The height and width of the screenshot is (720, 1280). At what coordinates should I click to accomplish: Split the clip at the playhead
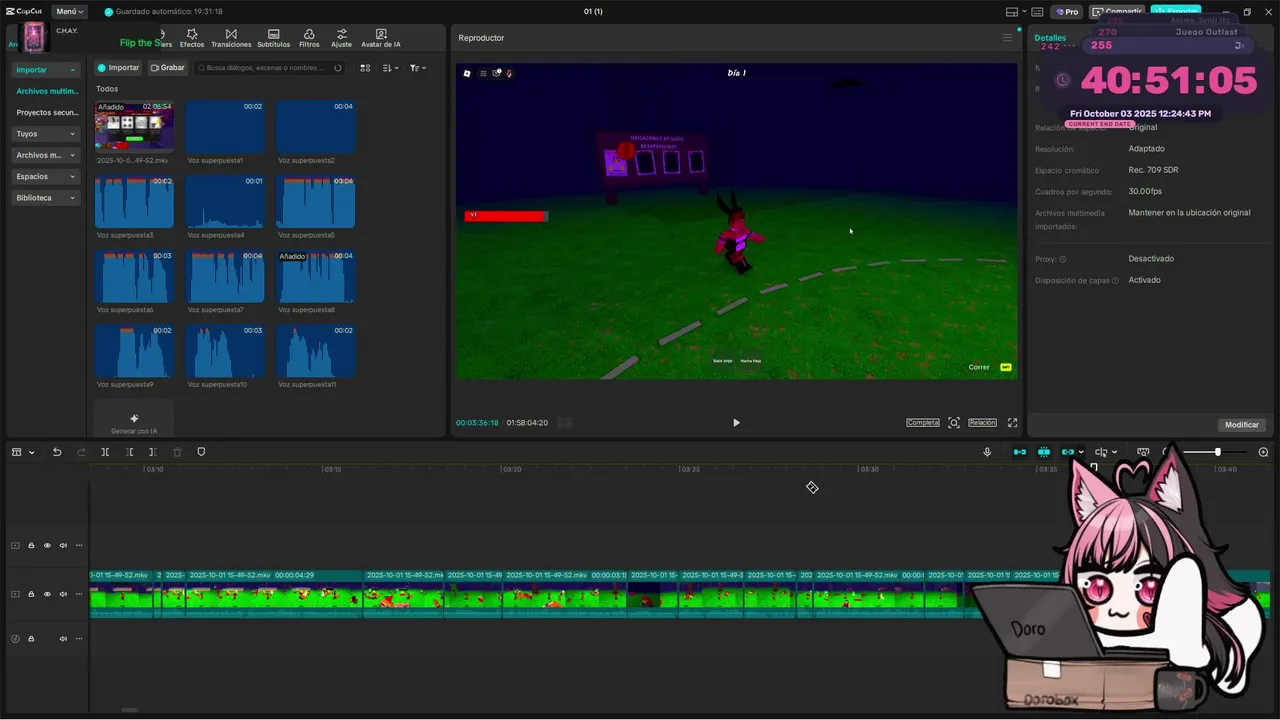[x=105, y=452]
